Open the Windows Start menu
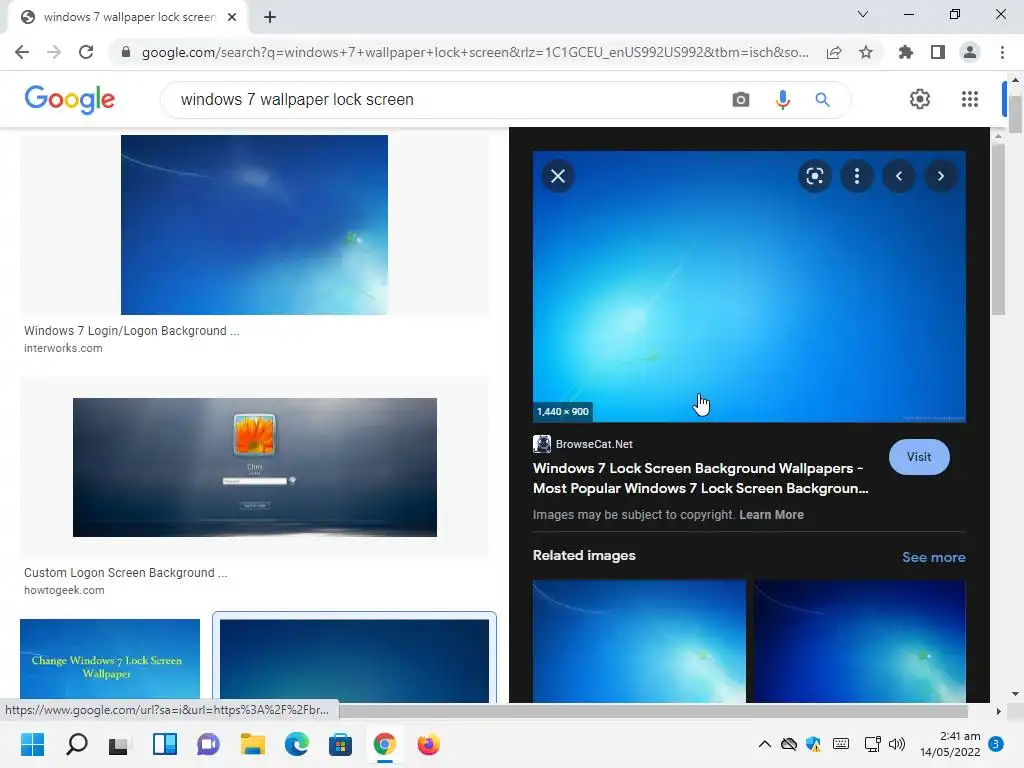The height and width of the screenshot is (768, 1024). coord(32,744)
